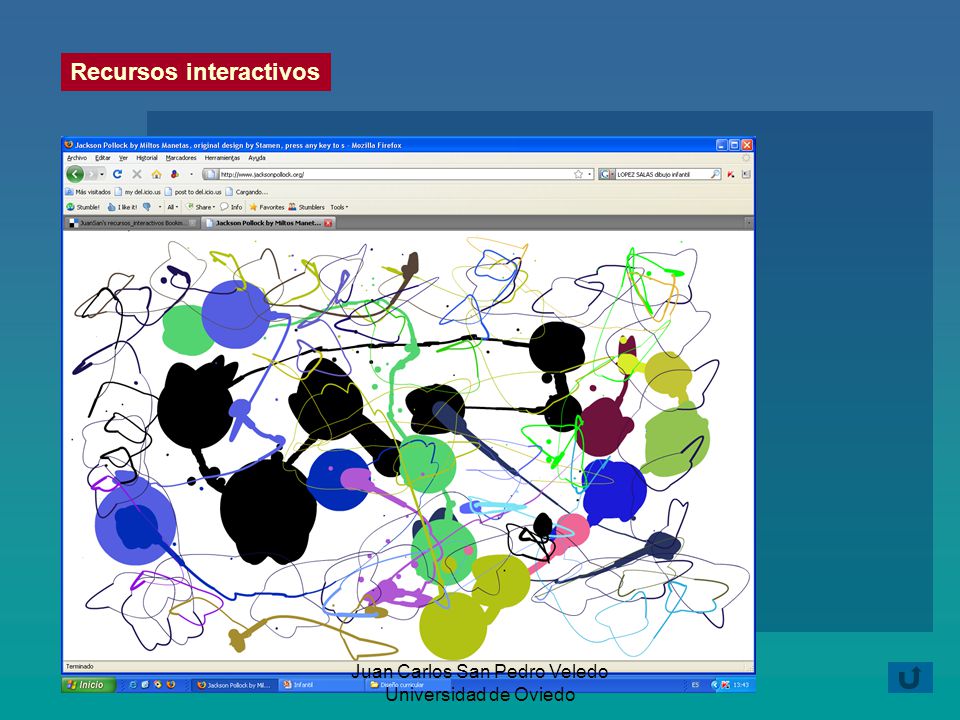Screen dimensions: 960x720
Task: Click the Pollock painting canvas
Action: [408, 444]
